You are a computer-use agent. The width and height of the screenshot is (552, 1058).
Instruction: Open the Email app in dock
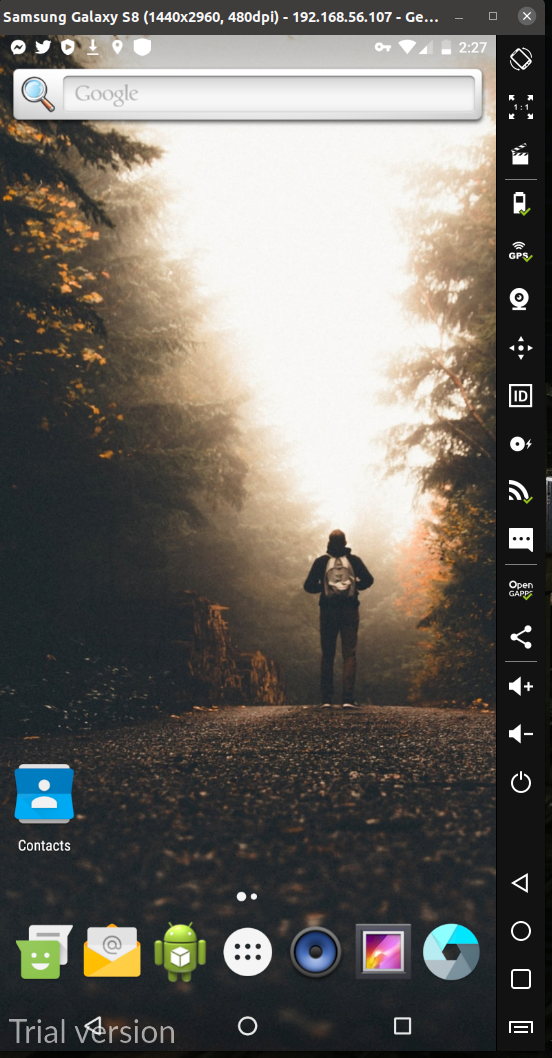pyautogui.click(x=112, y=951)
